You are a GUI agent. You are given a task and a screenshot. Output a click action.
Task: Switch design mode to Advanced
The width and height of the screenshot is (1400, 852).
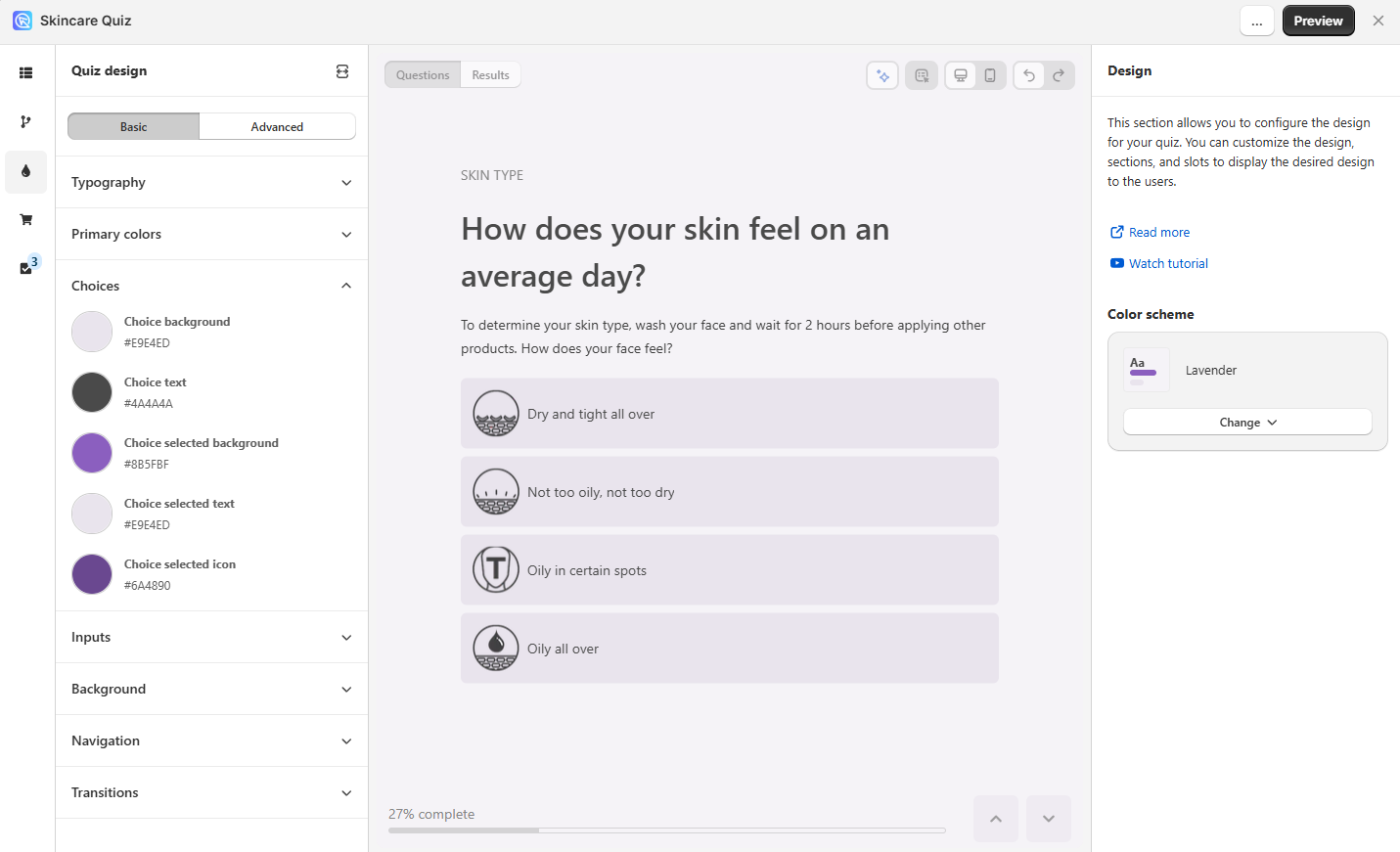pos(277,127)
